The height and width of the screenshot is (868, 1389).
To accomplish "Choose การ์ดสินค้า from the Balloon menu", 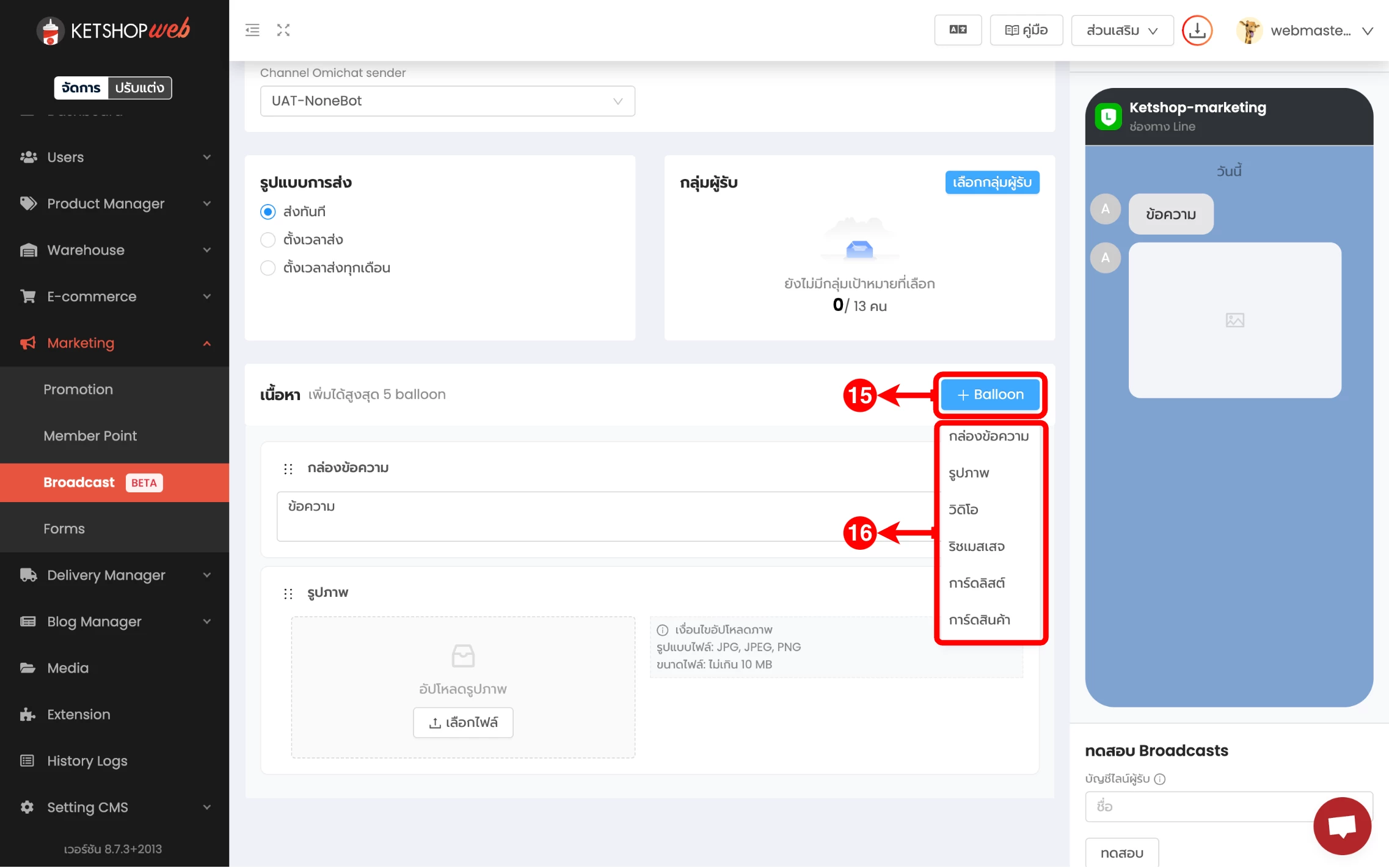I will click(x=979, y=619).
